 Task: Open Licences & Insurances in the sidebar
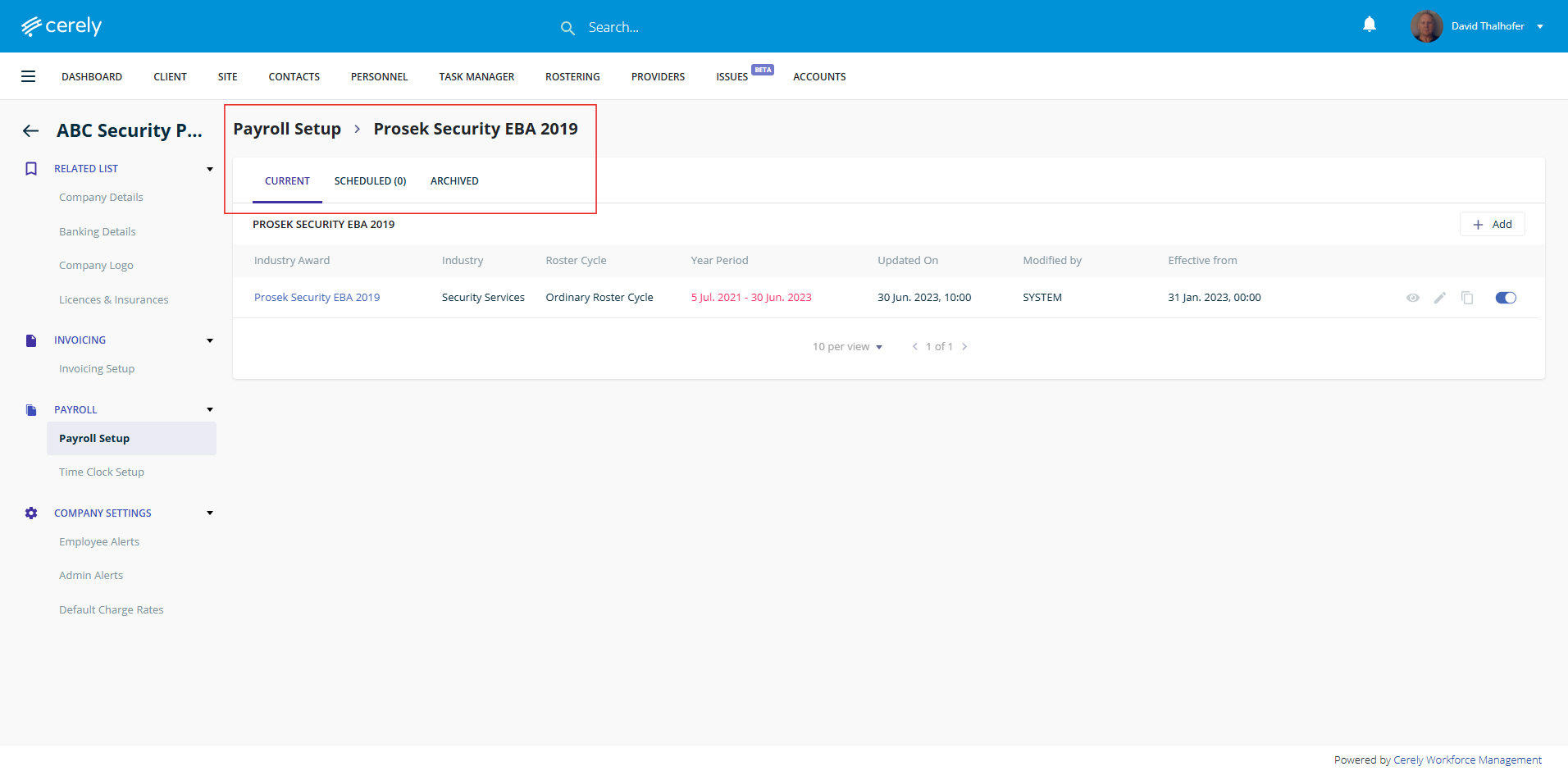[x=114, y=300]
